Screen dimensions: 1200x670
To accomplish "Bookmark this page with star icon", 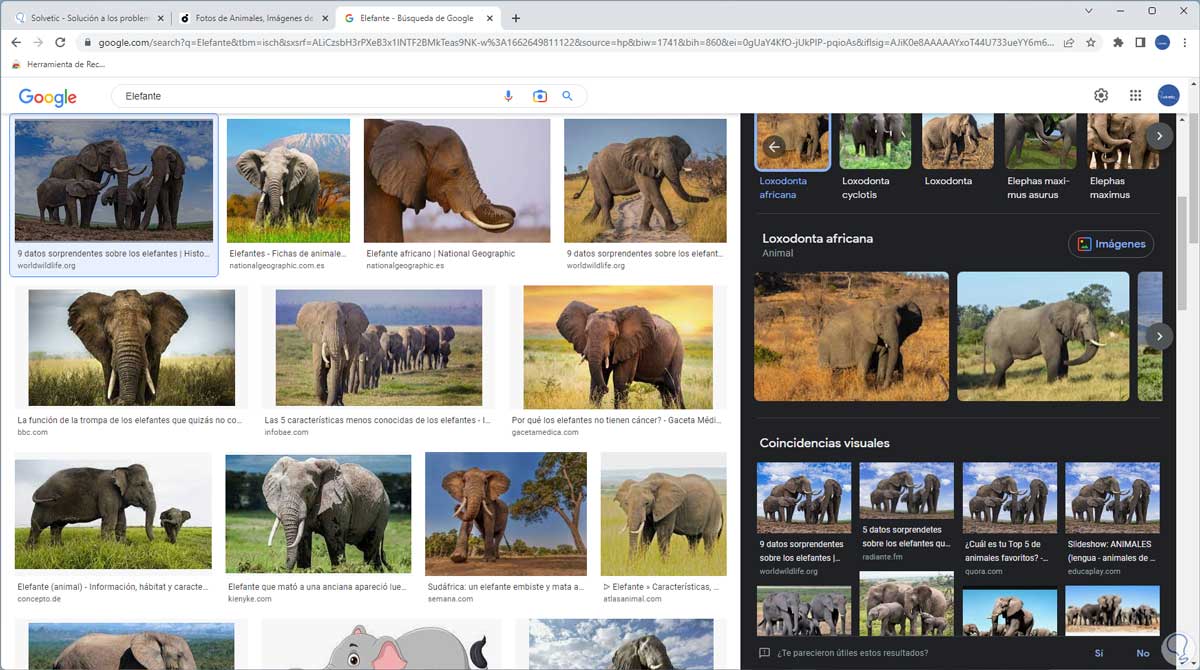I will [x=1091, y=43].
